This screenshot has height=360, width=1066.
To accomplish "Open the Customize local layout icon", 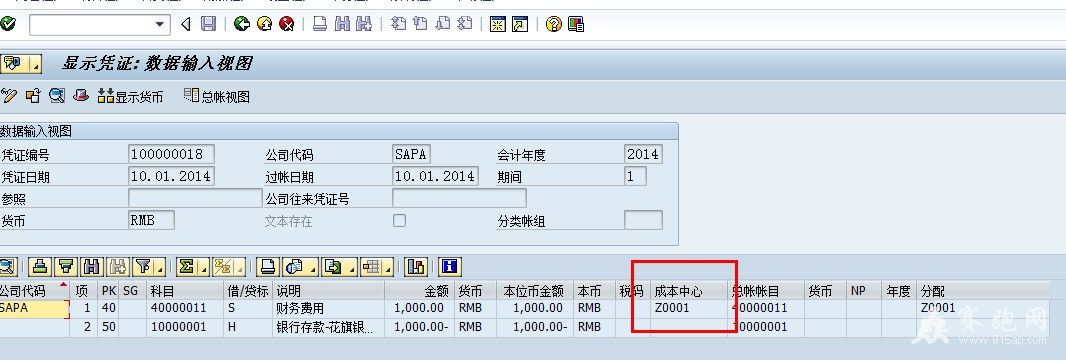I will click(576, 24).
